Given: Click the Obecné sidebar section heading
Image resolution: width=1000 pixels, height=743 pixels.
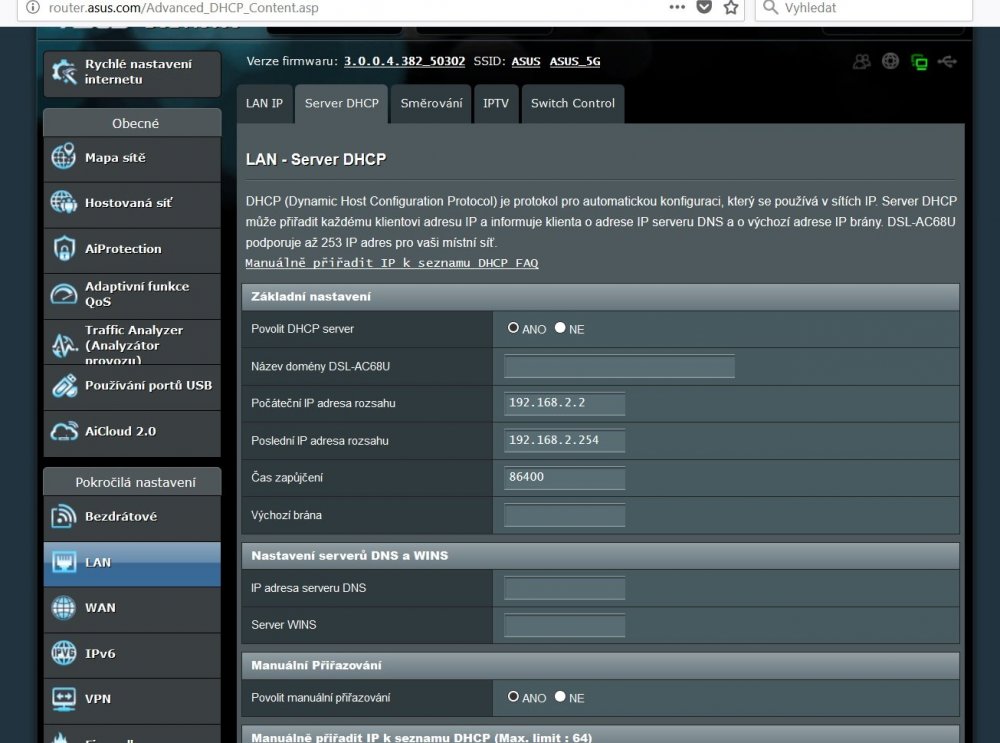Looking at the screenshot, I should click(x=132, y=123).
